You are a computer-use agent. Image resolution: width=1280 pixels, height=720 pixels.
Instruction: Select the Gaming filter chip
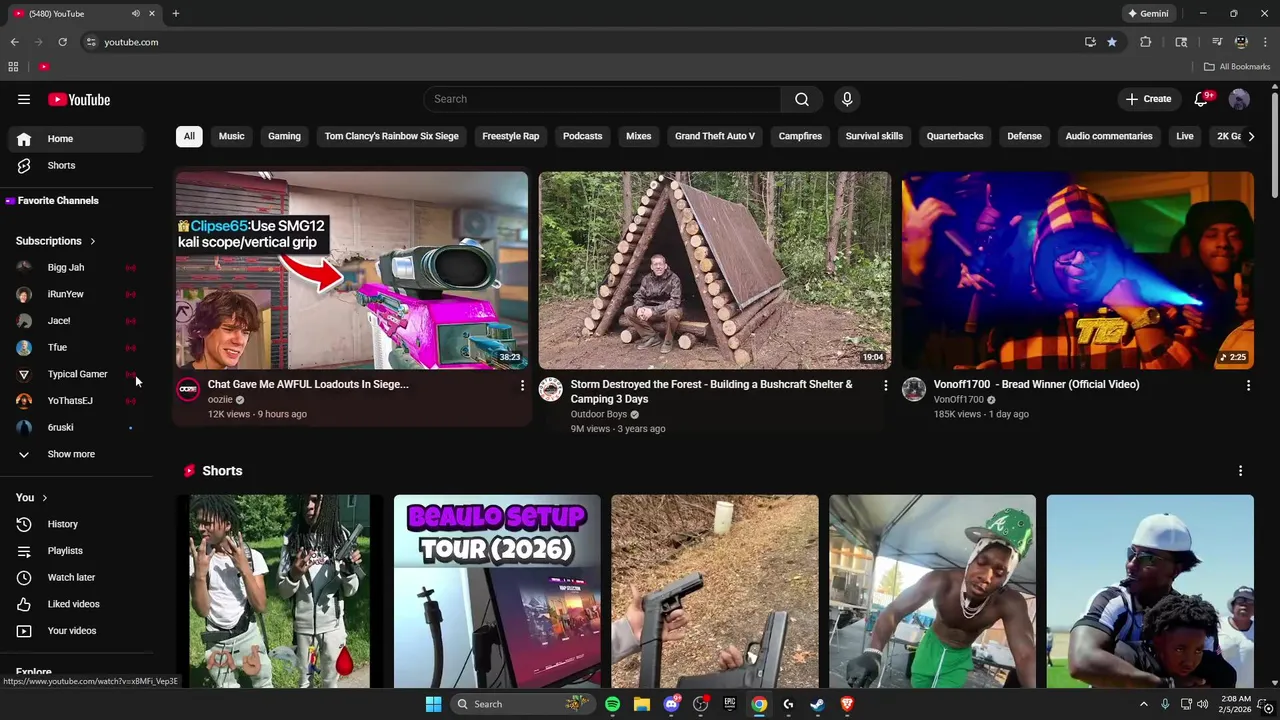pos(284,136)
